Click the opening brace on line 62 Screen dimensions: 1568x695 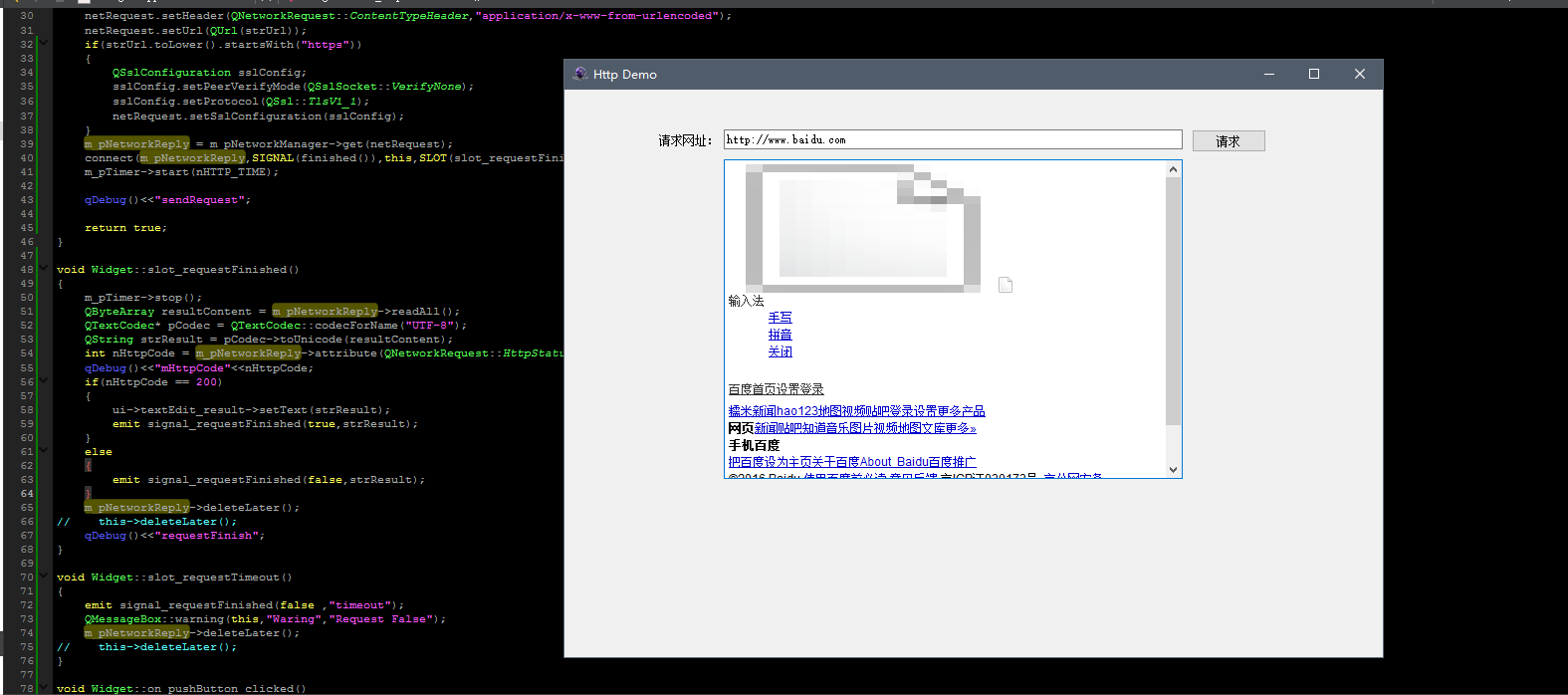pos(89,466)
